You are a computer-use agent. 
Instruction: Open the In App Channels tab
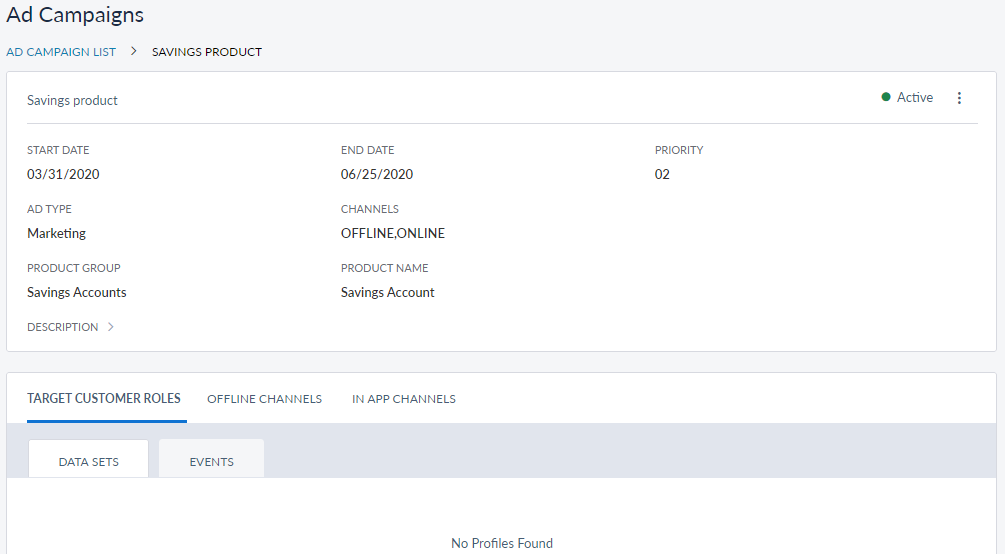point(404,399)
